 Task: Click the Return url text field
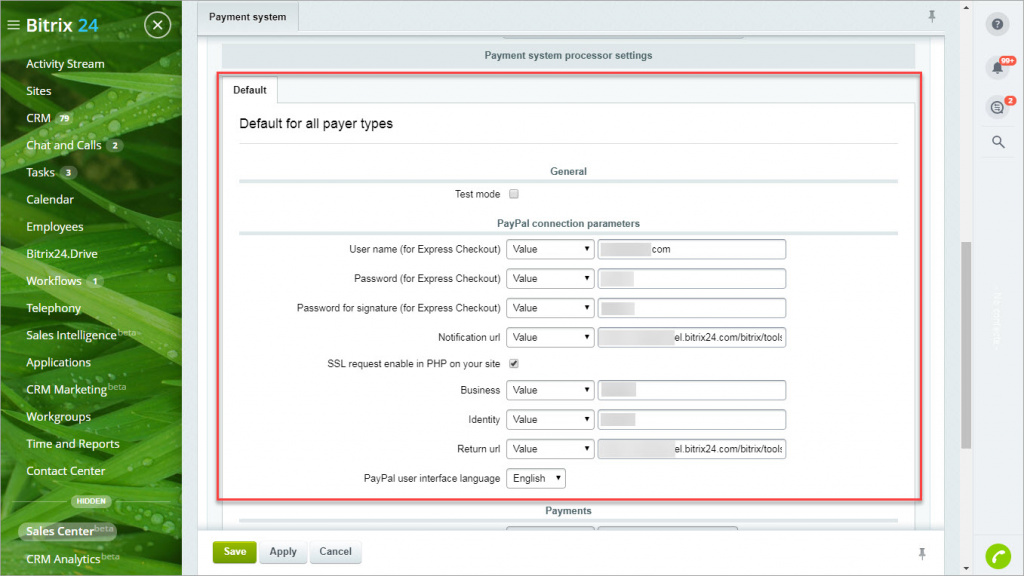(x=692, y=449)
